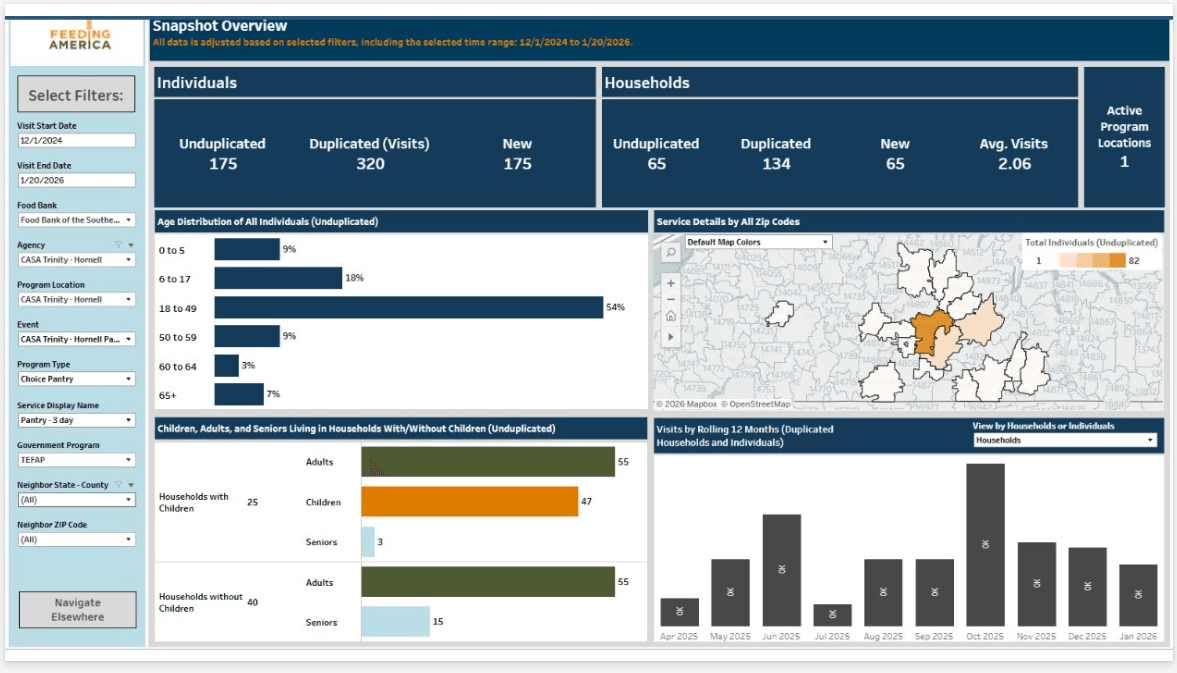Image resolution: width=1177 pixels, height=673 pixels.
Task: Click filter funnel icon beside Agency
Action: (118, 245)
